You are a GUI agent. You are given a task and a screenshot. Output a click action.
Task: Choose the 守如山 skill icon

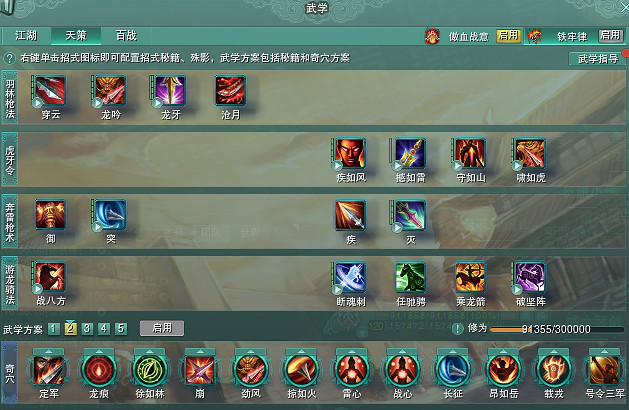tap(470, 153)
